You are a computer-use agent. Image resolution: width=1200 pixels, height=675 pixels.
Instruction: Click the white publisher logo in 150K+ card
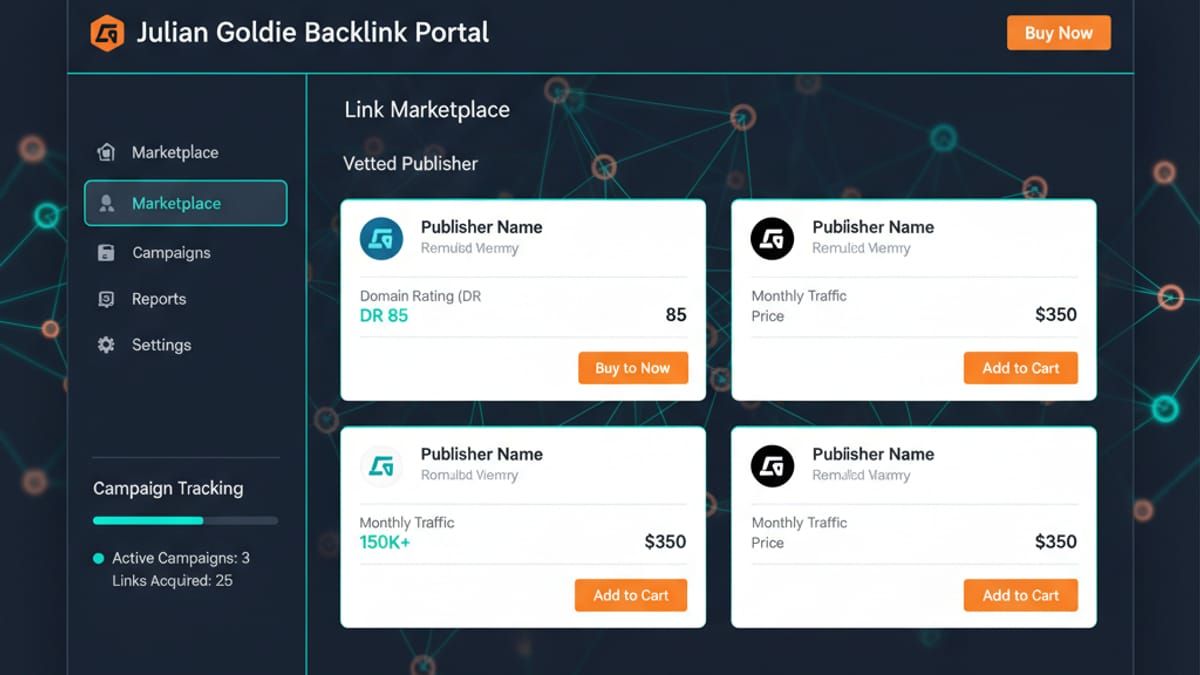click(x=381, y=466)
